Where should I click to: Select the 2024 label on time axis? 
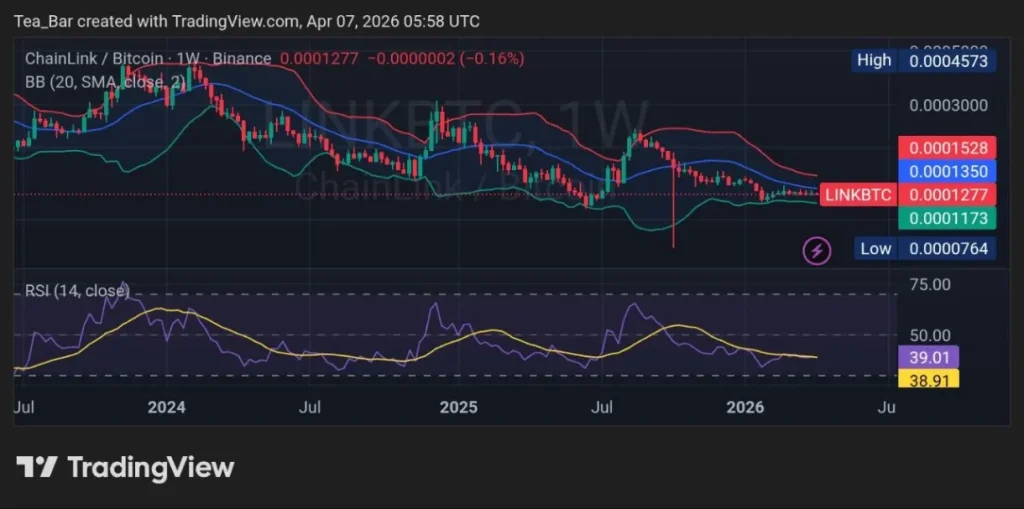pyautogui.click(x=166, y=407)
